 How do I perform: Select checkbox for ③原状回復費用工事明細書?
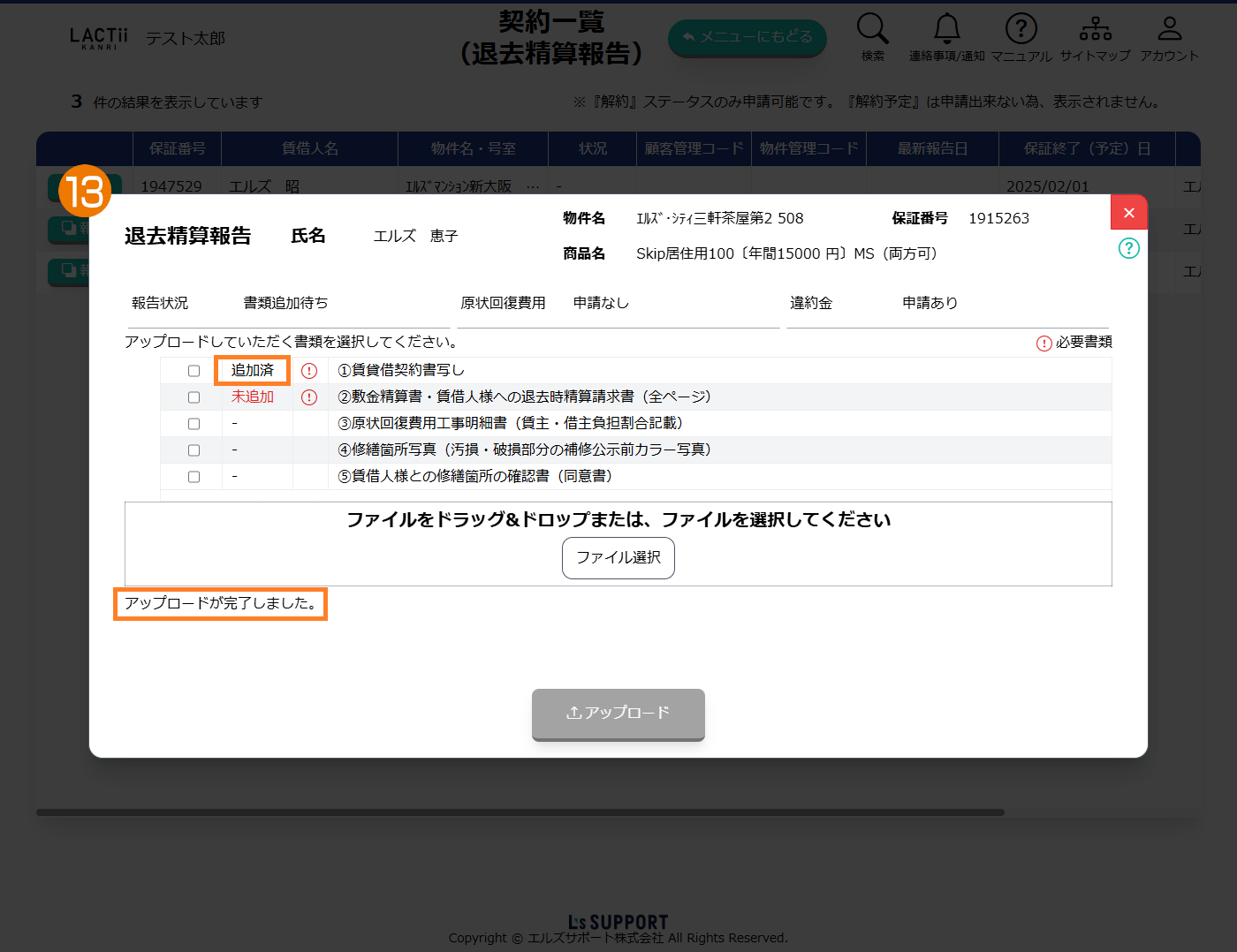(194, 424)
